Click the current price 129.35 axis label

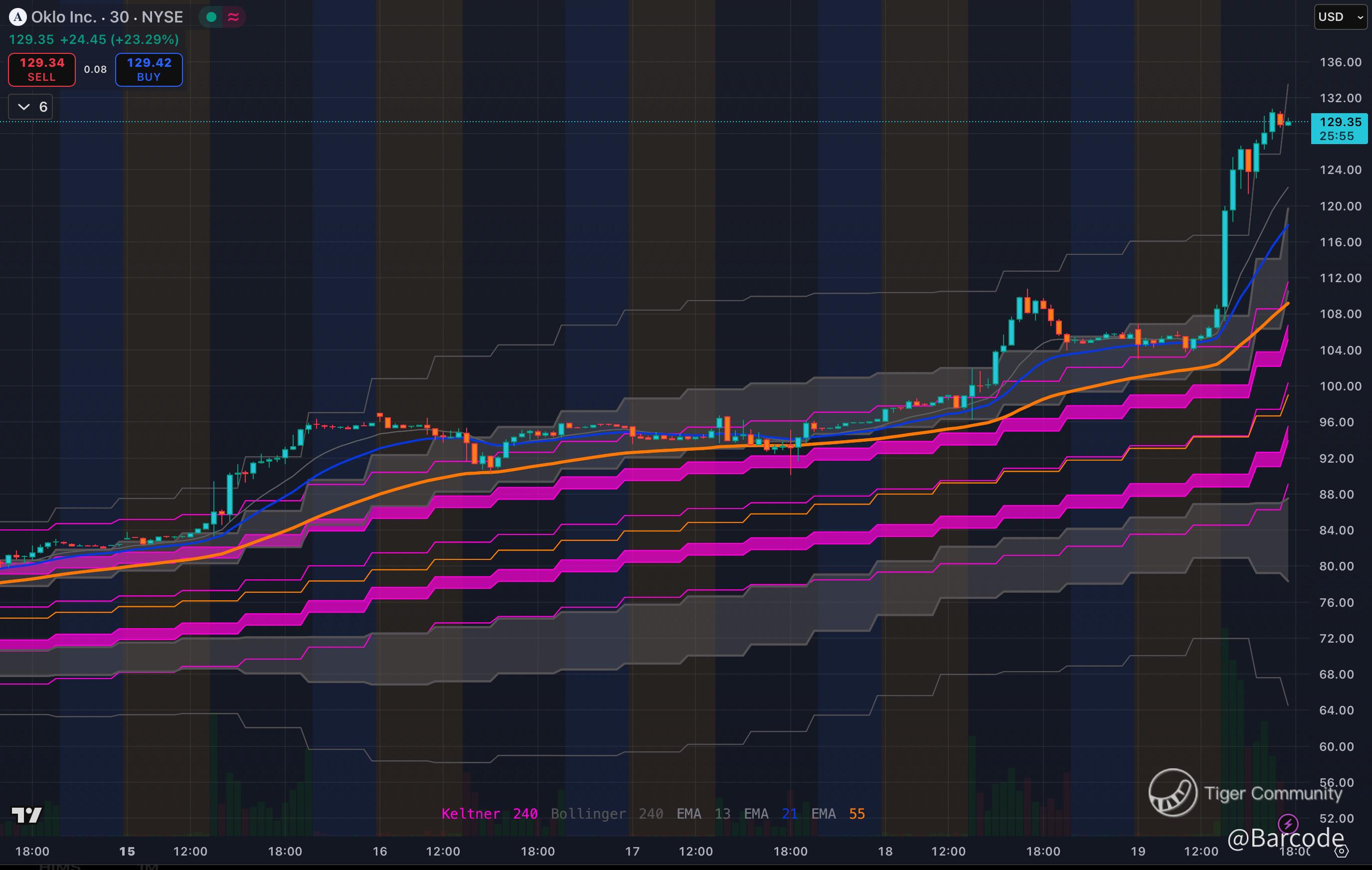[1340, 122]
